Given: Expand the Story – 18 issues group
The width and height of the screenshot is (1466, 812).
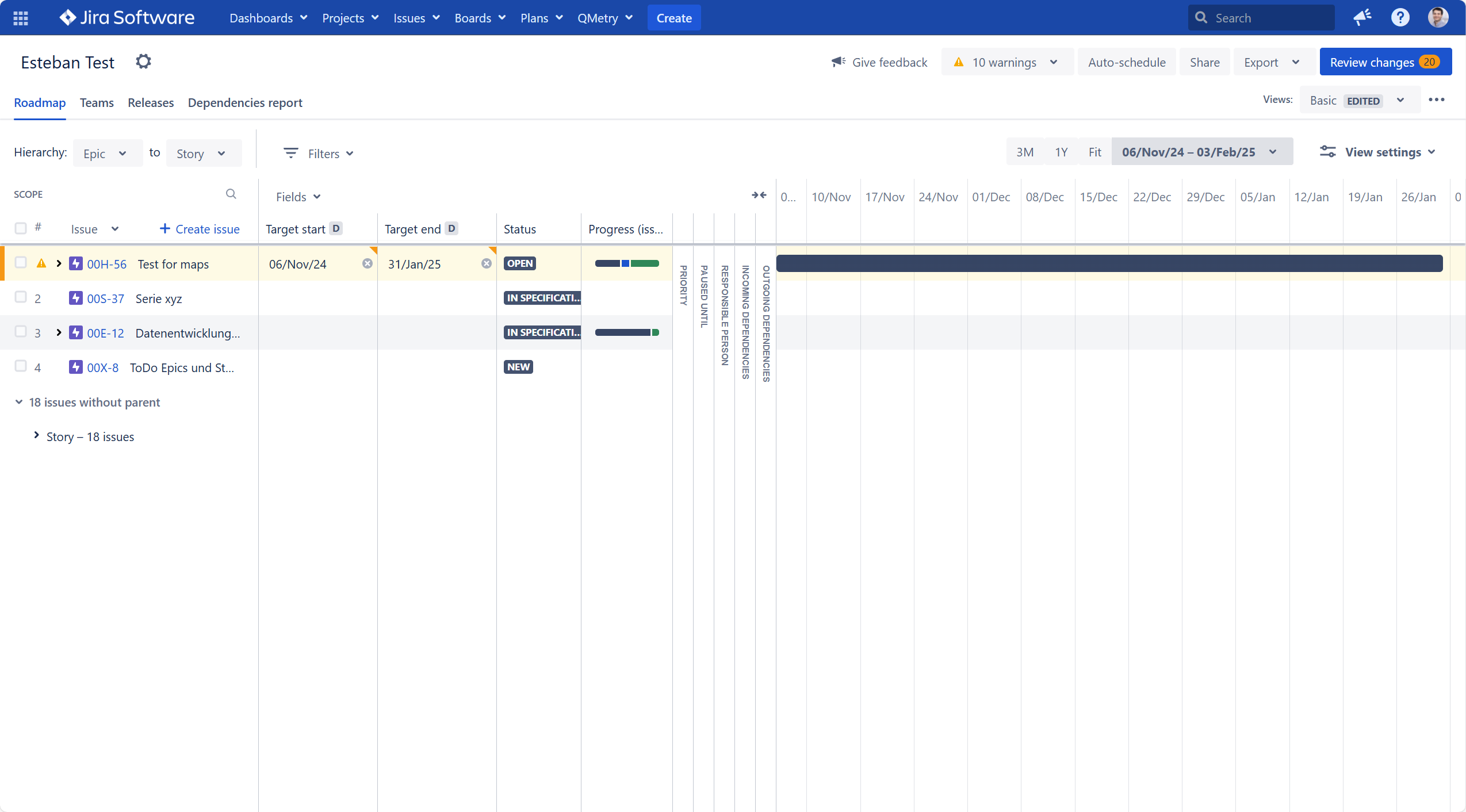Looking at the screenshot, I should coord(36,436).
